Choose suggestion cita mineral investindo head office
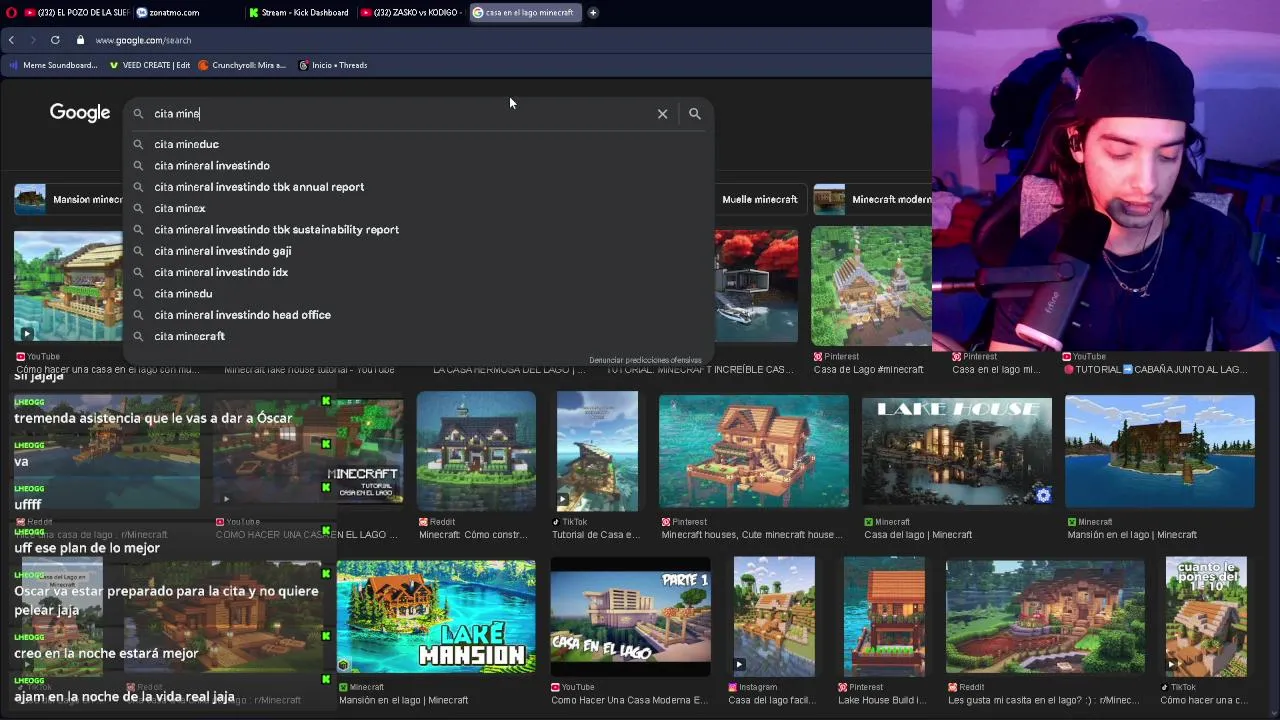The image size is (1280, 720). 418,315
